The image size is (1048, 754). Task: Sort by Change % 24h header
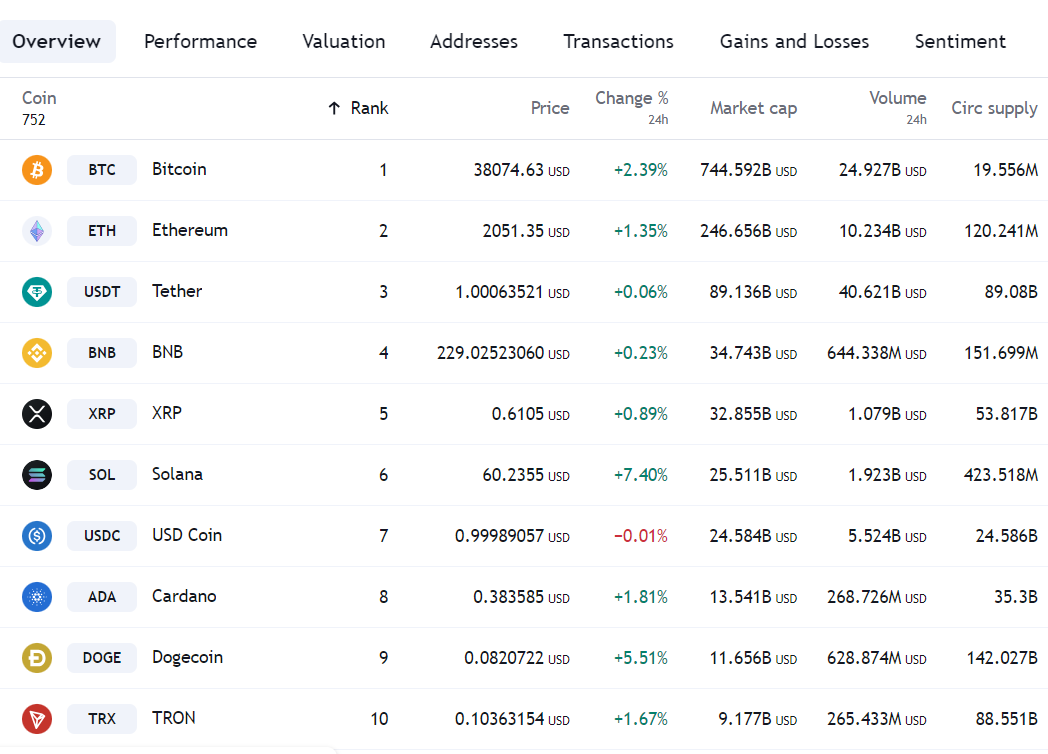632,108
